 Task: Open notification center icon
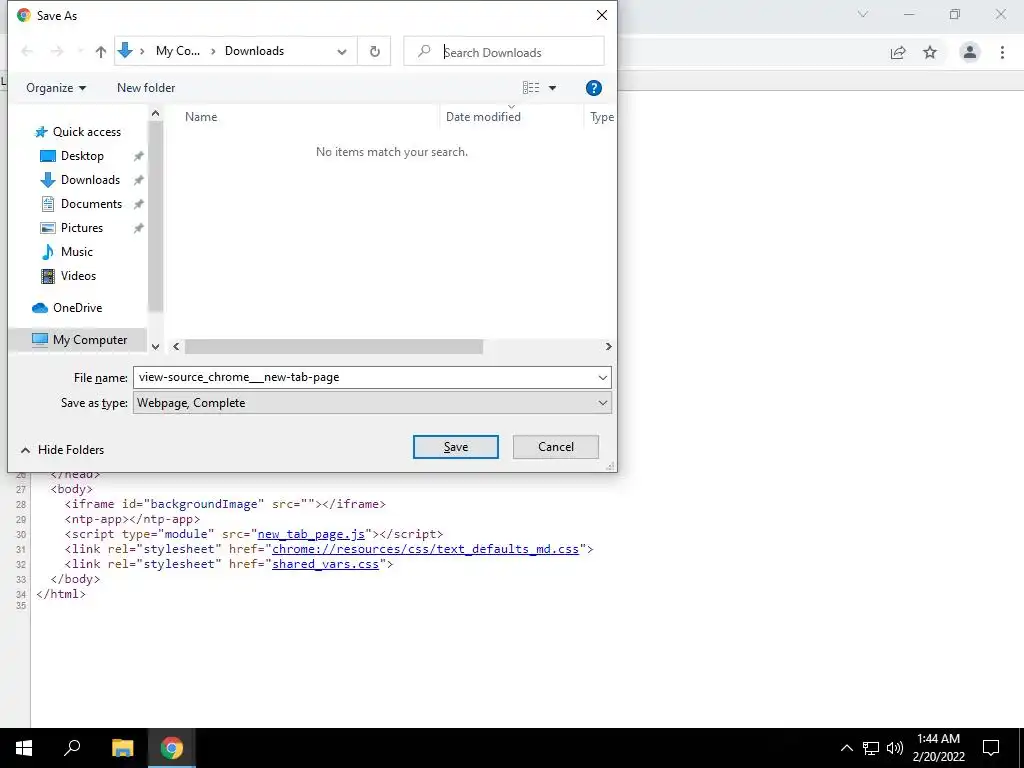(991, 748)
